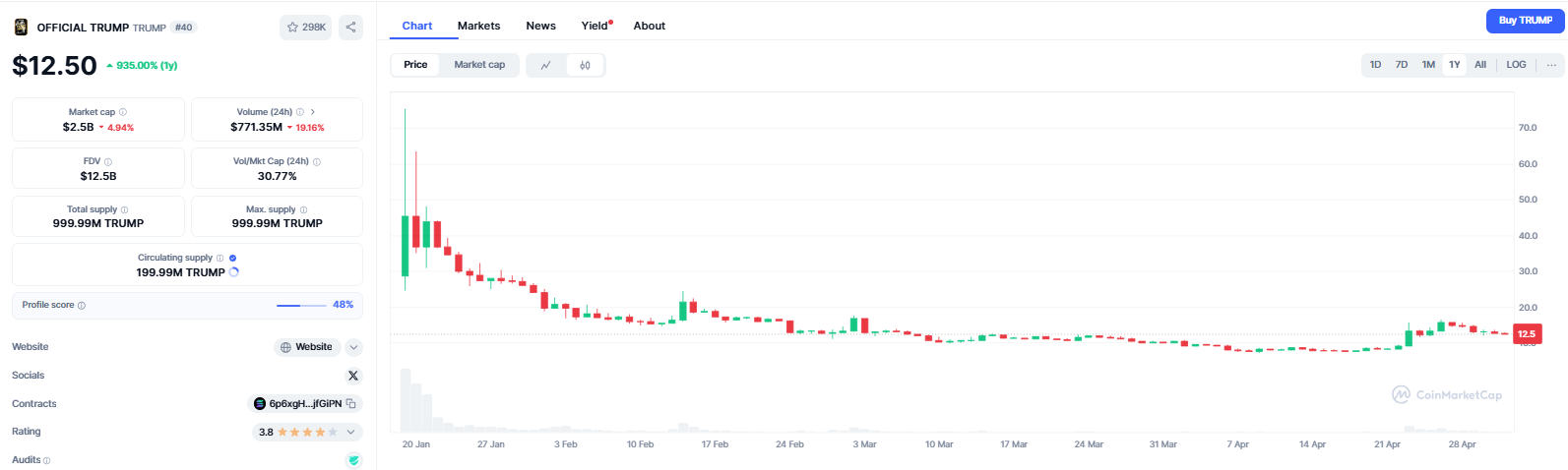Switch to candlestick chart view icon
Screen dimensions: 1568x470
pyautogui.click(x=585, y=65)
